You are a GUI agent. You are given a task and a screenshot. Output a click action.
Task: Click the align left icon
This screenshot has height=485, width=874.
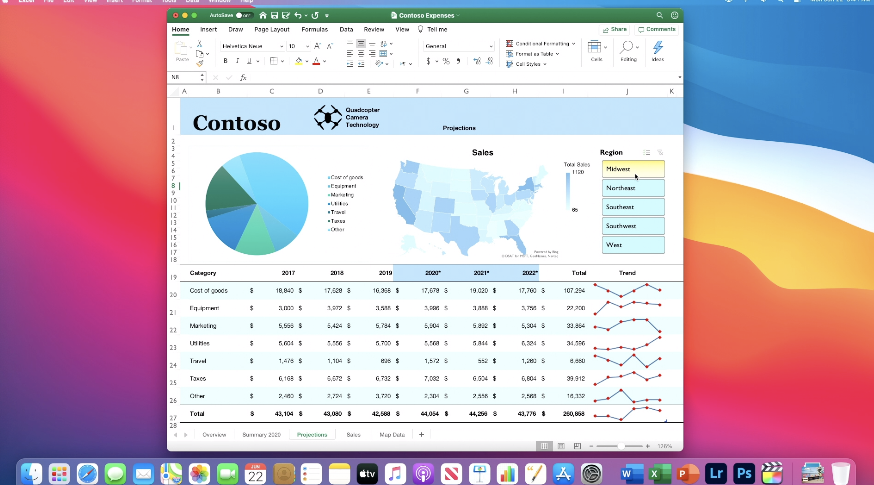point(349,54)
